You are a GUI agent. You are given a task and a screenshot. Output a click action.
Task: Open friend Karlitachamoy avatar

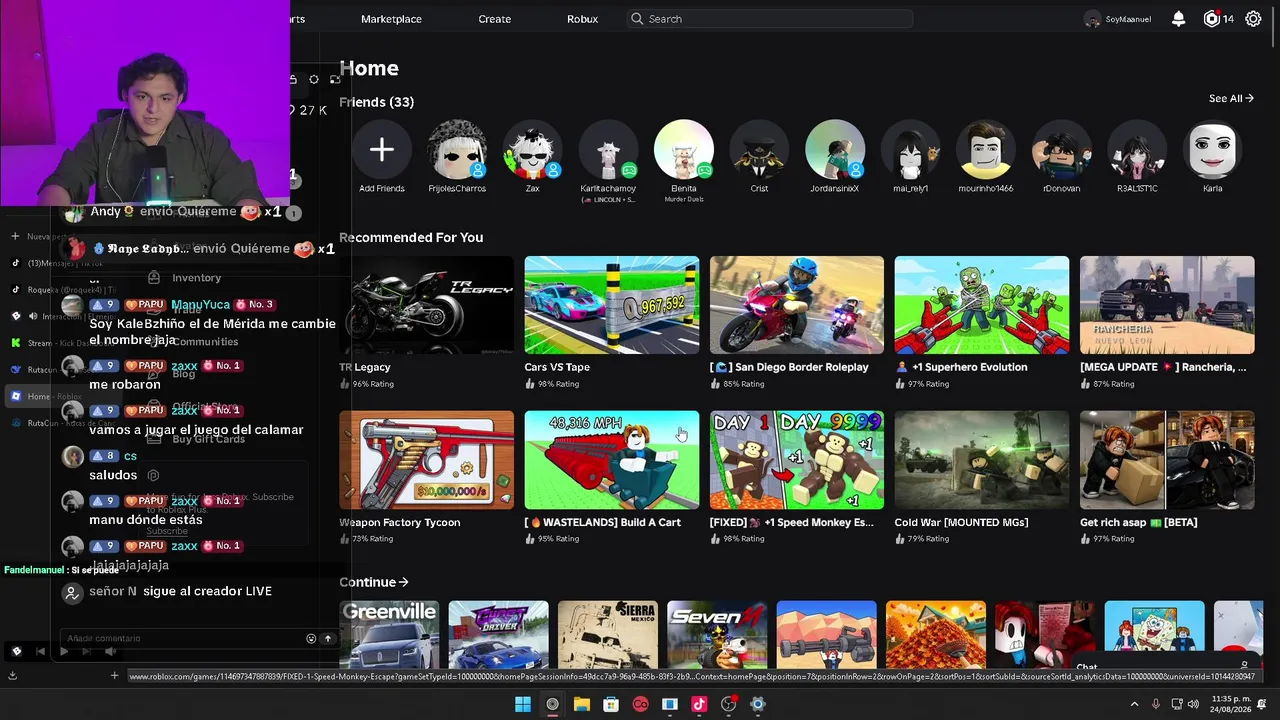tap(608, 150)
